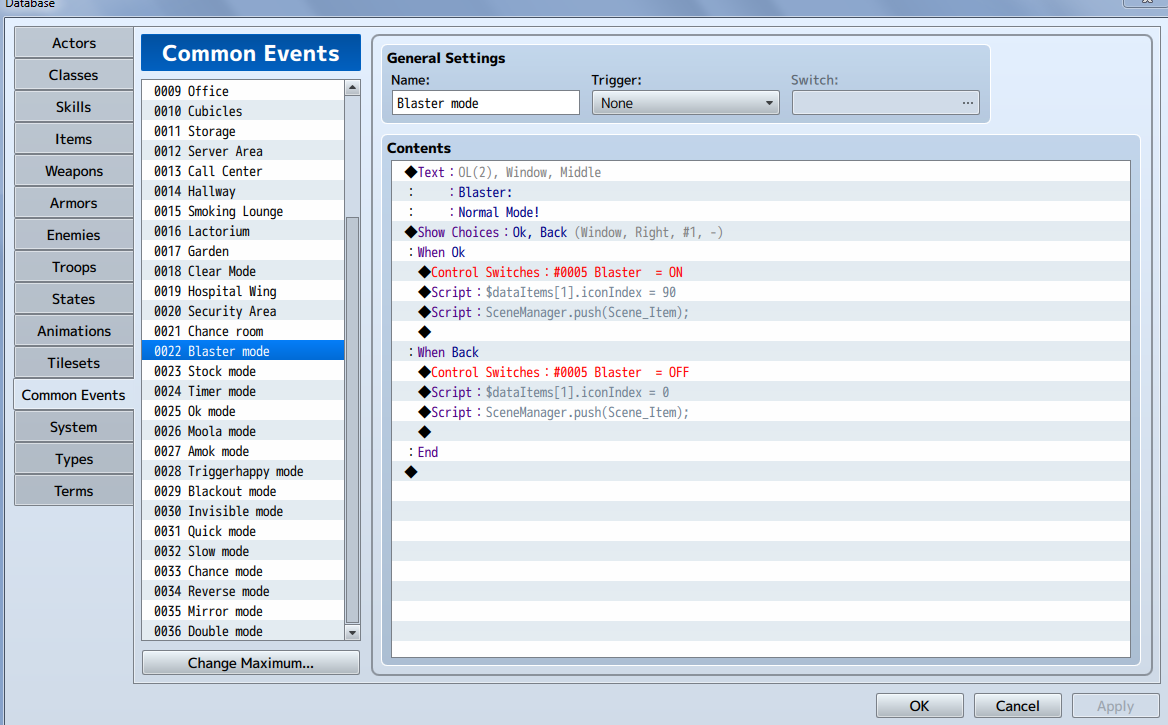The width and height of the screenshot is (1168, 725).
Task: Go to the Types tab
Action: [x=74, y=460]
